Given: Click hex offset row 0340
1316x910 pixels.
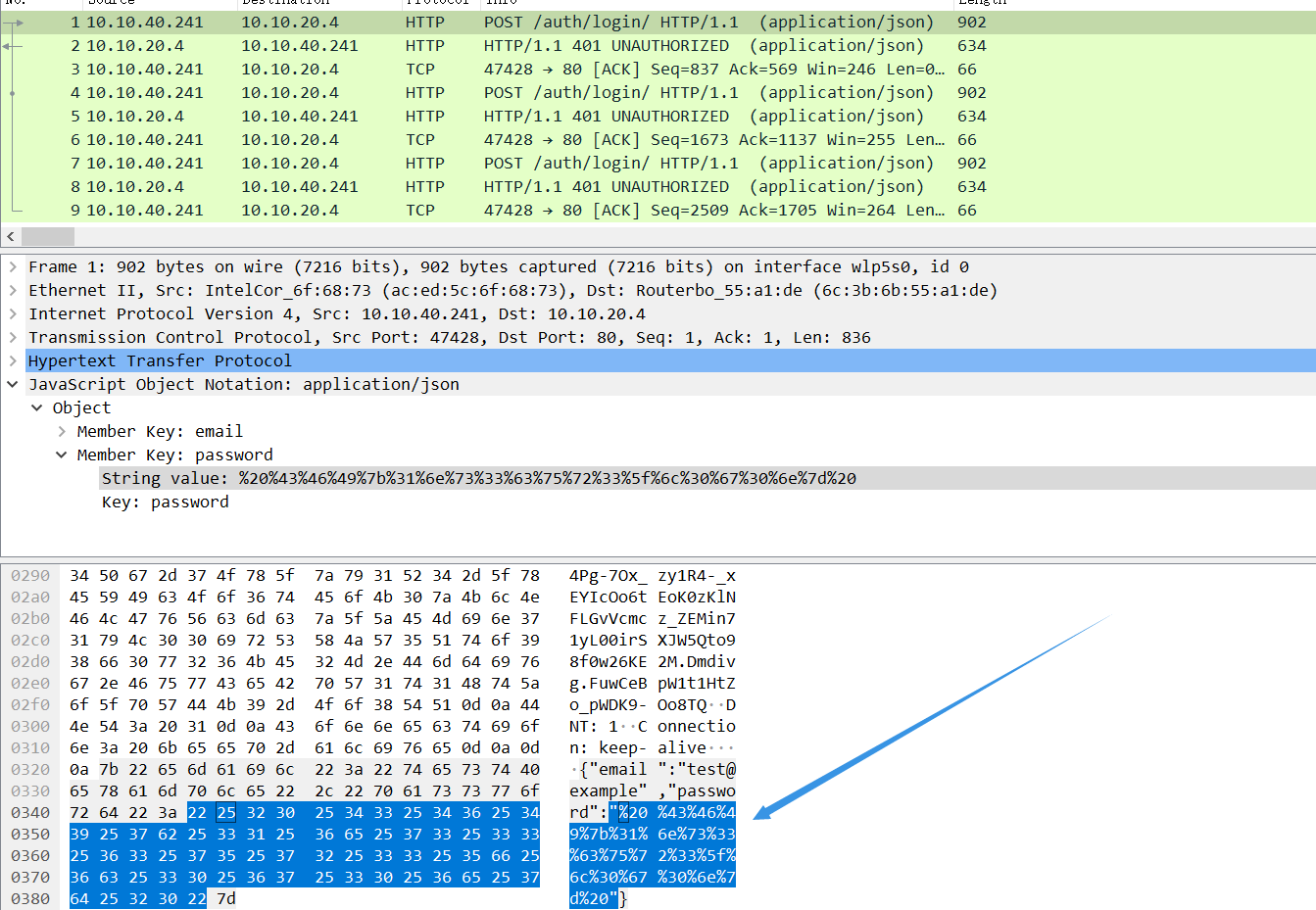Looking at the screenshot, I should 30,812.
